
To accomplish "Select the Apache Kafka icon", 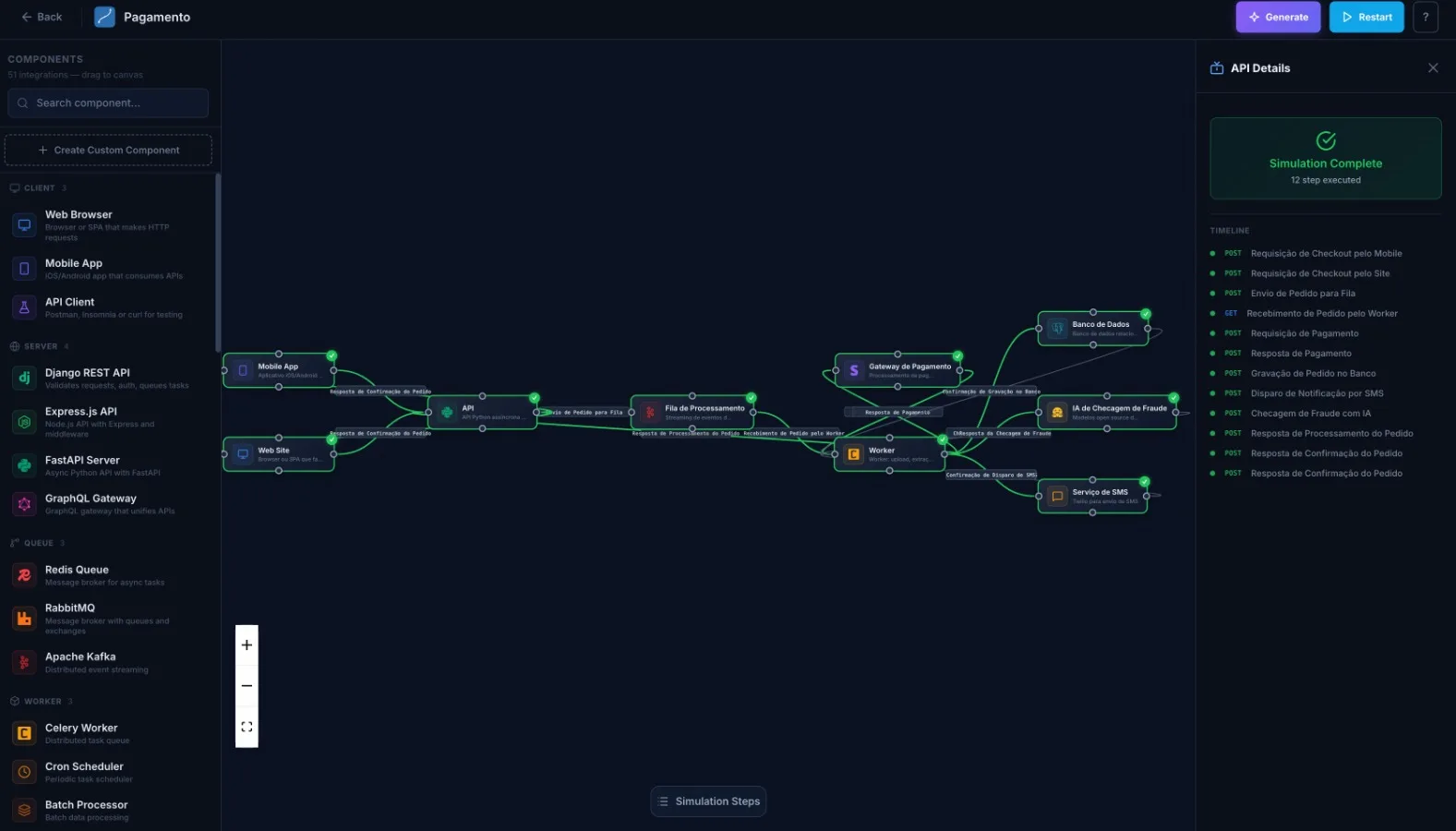I will click(x=24, y=662).
